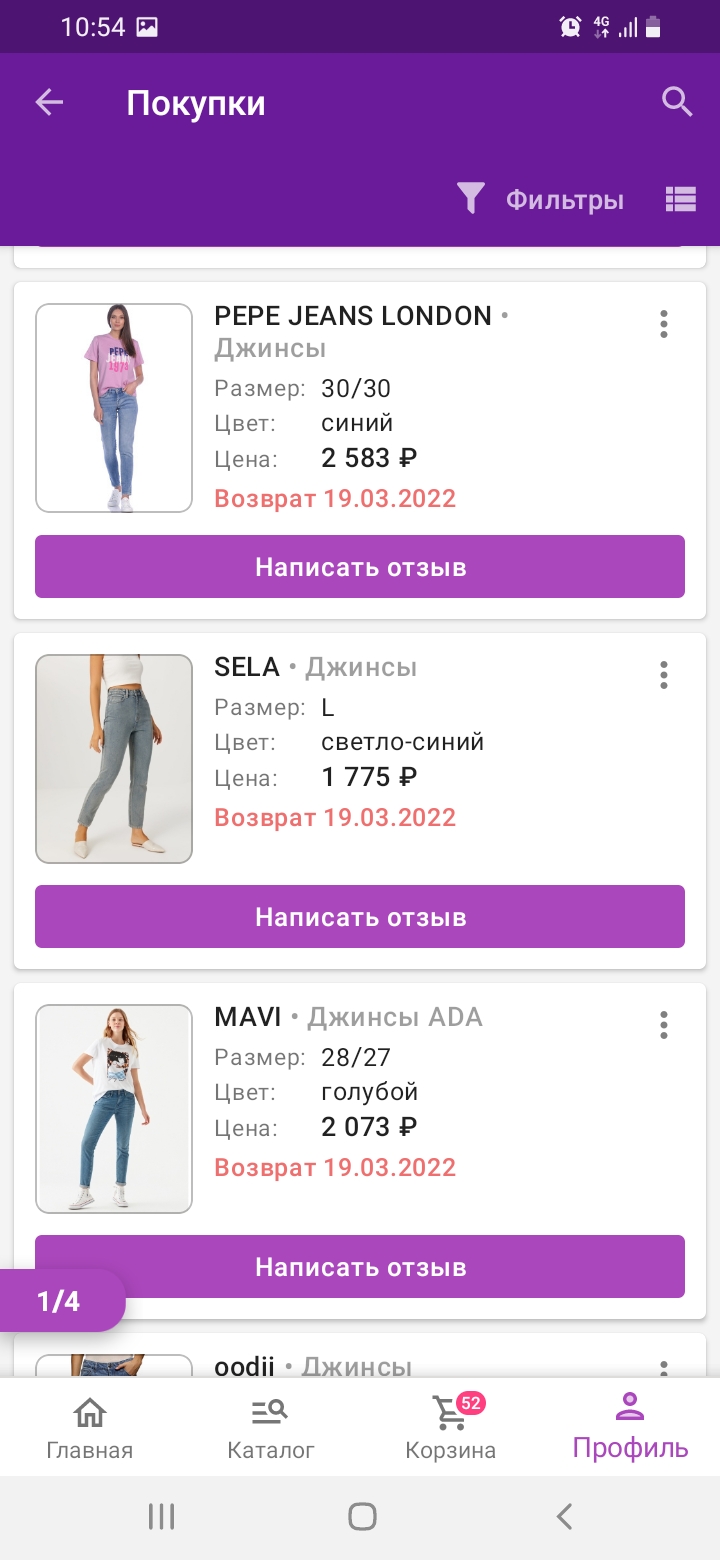This screenshot has width=720, height=1560.
Task: Open search with the magnifier icon
Action: (677, 102)
